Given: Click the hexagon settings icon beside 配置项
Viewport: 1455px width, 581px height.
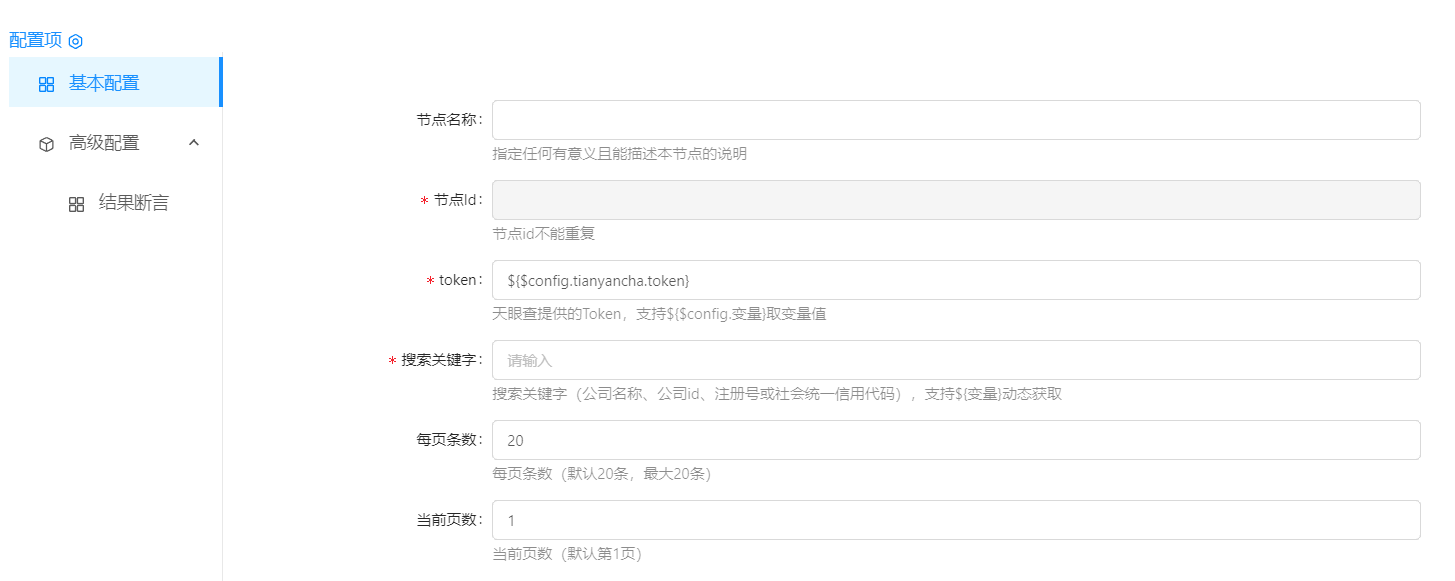Looking at the screenshot, I should (x=75, y=41).
